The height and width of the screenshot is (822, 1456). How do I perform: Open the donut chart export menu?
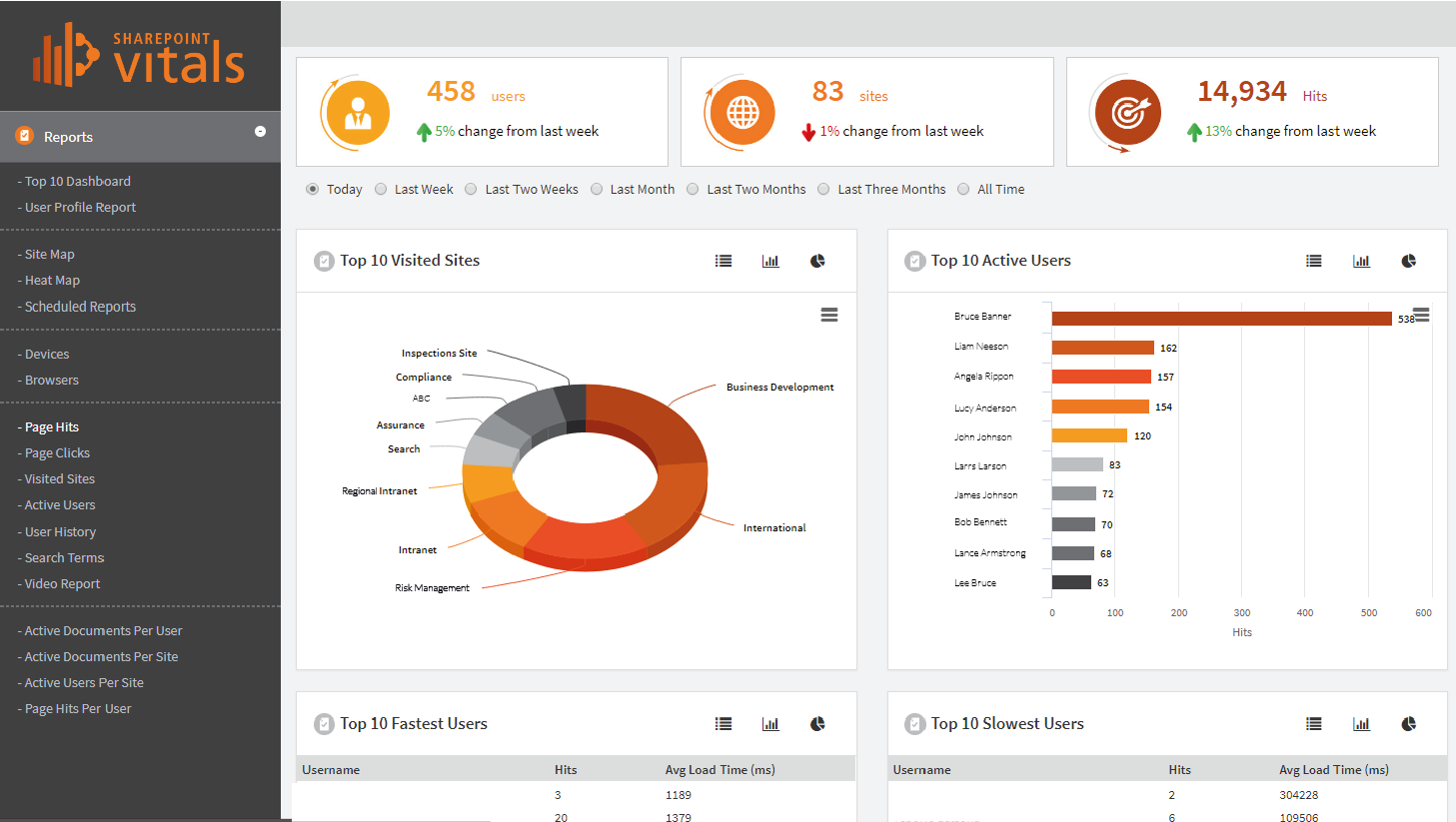(x=829, y=315)
